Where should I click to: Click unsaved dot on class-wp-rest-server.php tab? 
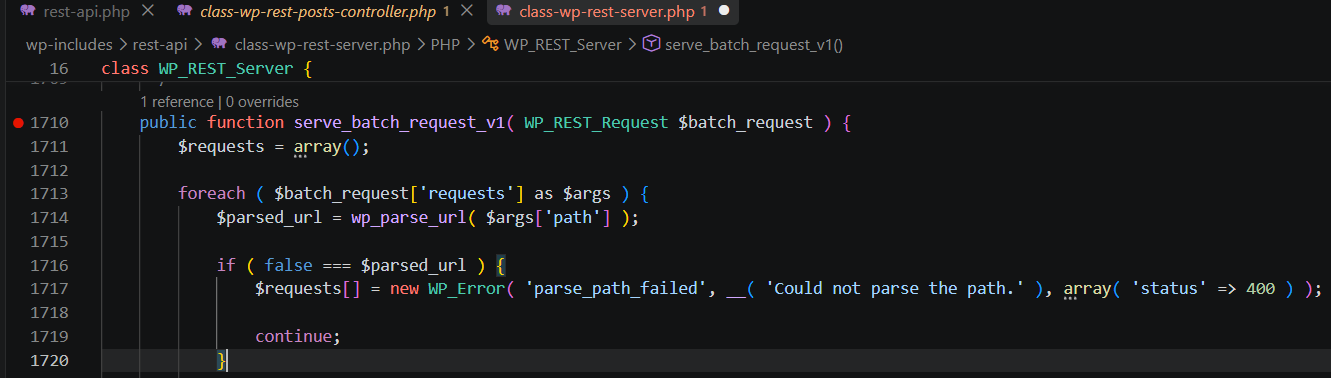tap(724, 12)
